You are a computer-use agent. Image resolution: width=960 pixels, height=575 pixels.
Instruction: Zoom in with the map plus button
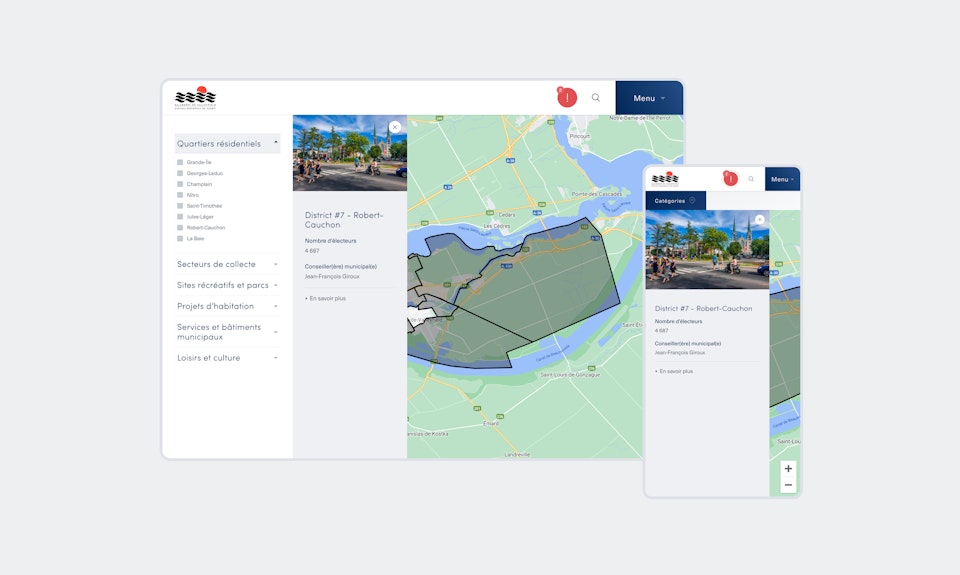[788, 468]
